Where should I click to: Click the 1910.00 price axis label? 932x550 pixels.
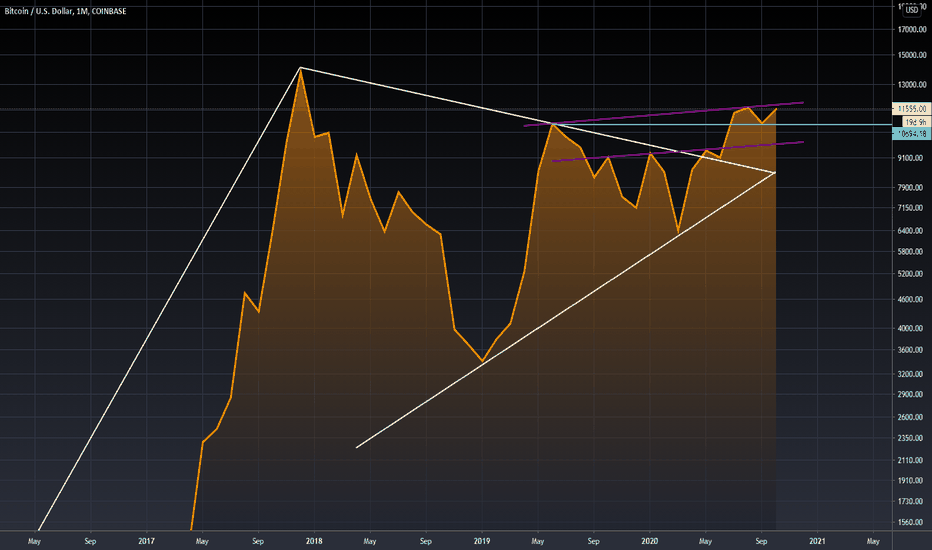pos(912,480)
